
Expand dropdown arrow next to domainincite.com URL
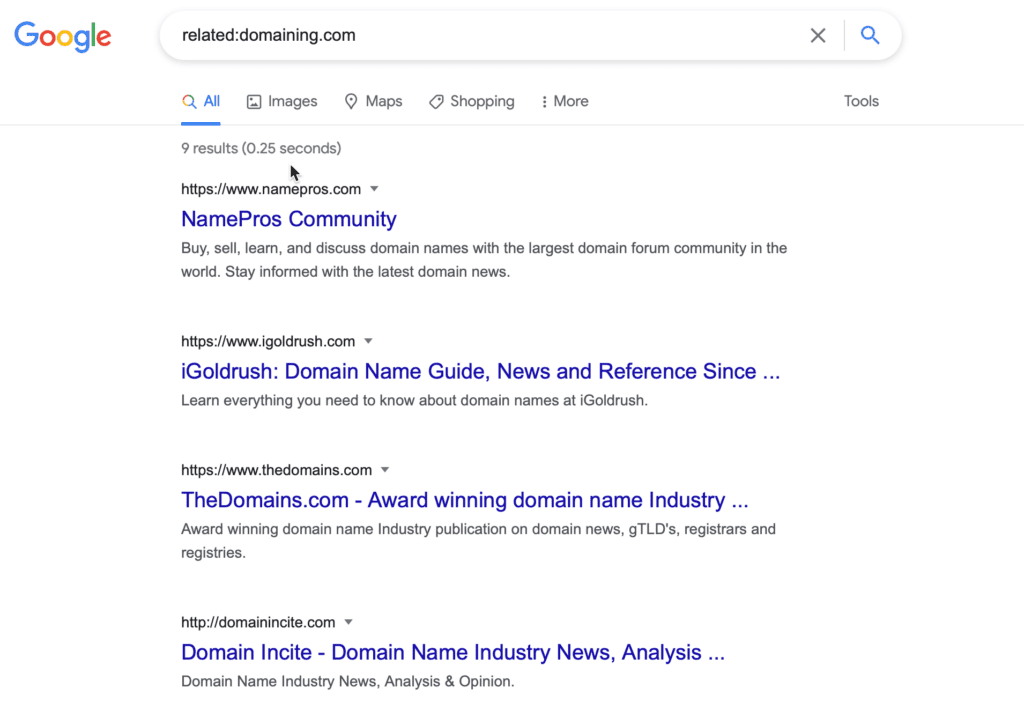click(x=348, y=622)
